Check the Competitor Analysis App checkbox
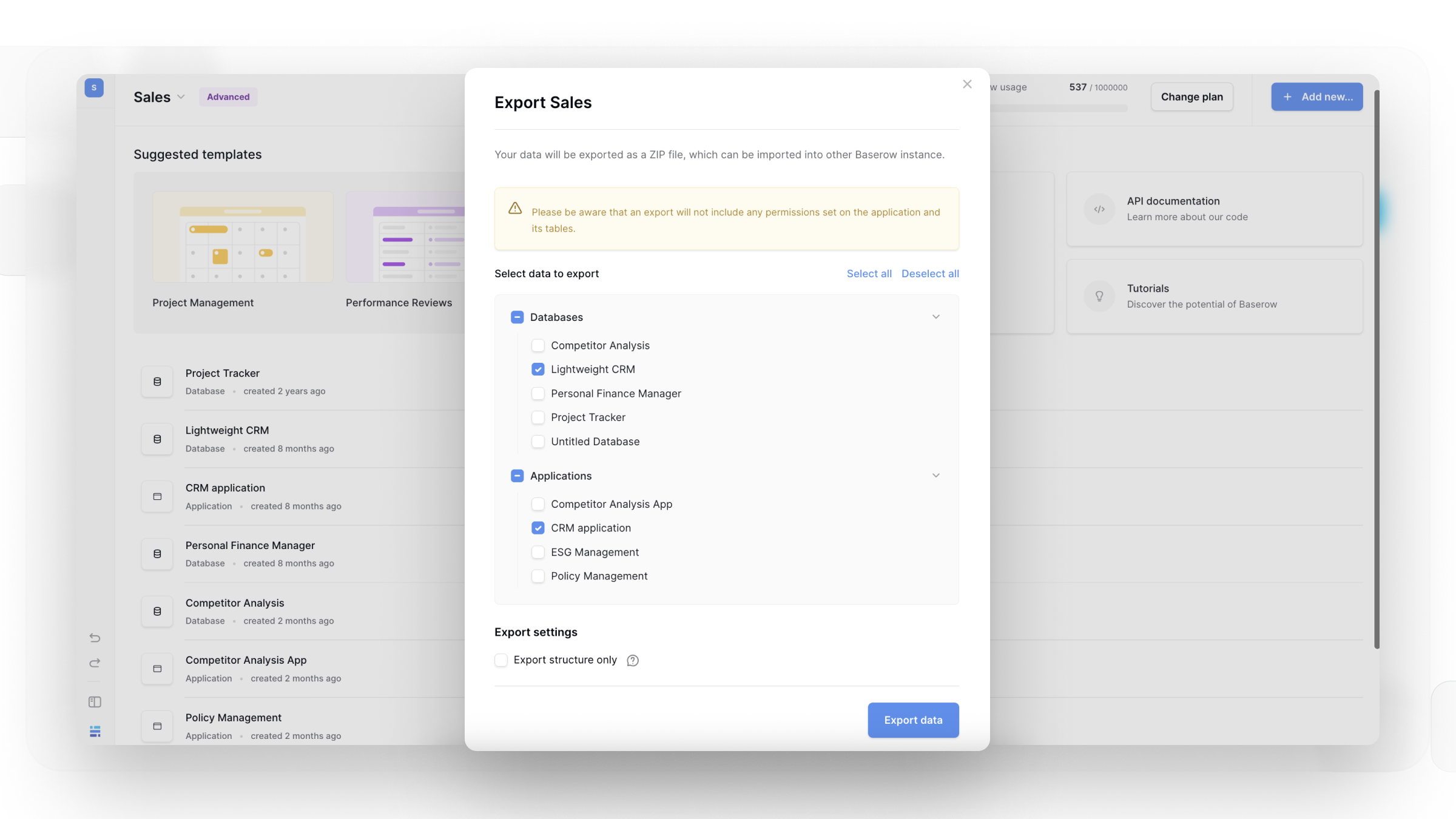 pyautogui.click(x=538, y=504)
